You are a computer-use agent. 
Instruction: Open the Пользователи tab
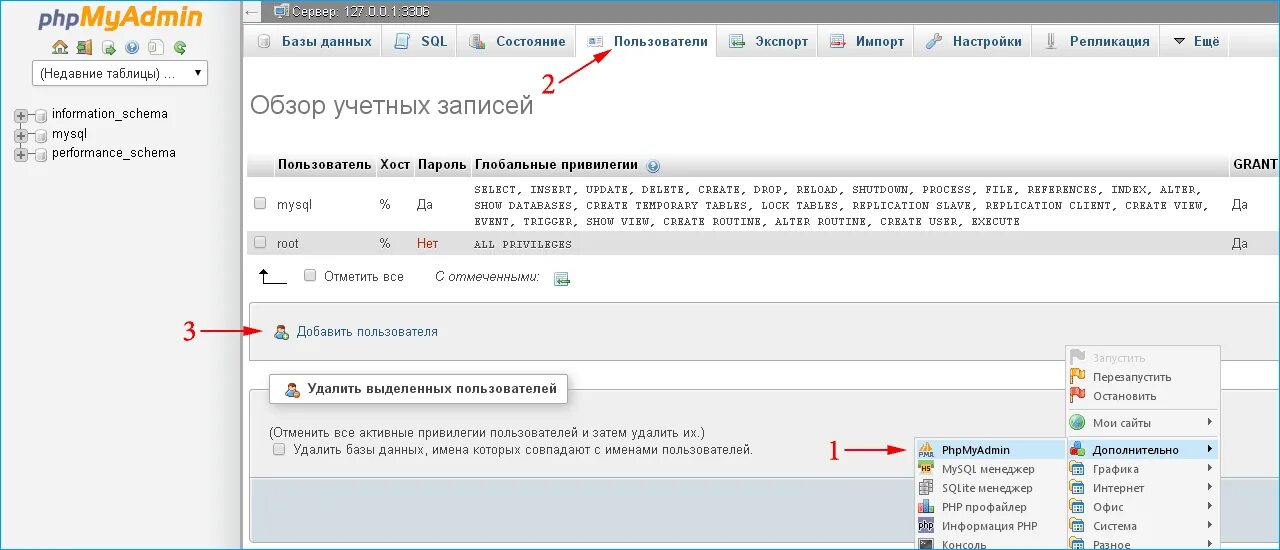point(646,41)
